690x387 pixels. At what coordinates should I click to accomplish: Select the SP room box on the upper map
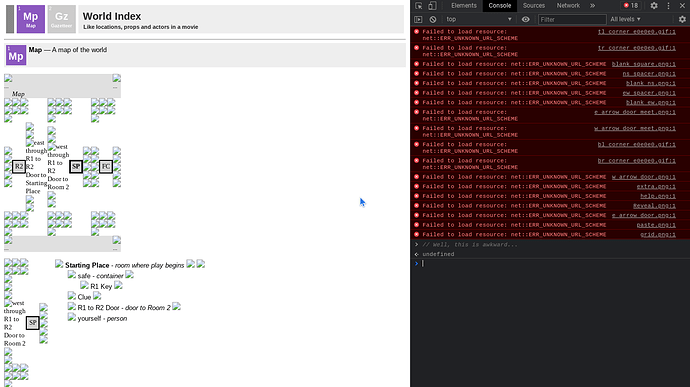tap(76, 166)
